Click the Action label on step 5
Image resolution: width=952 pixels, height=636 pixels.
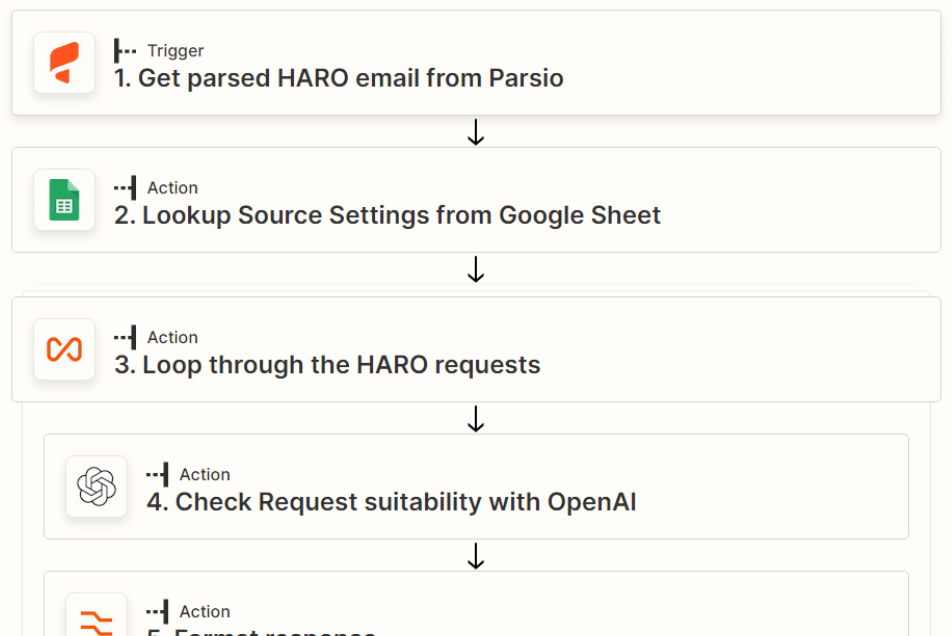[204, 612]
